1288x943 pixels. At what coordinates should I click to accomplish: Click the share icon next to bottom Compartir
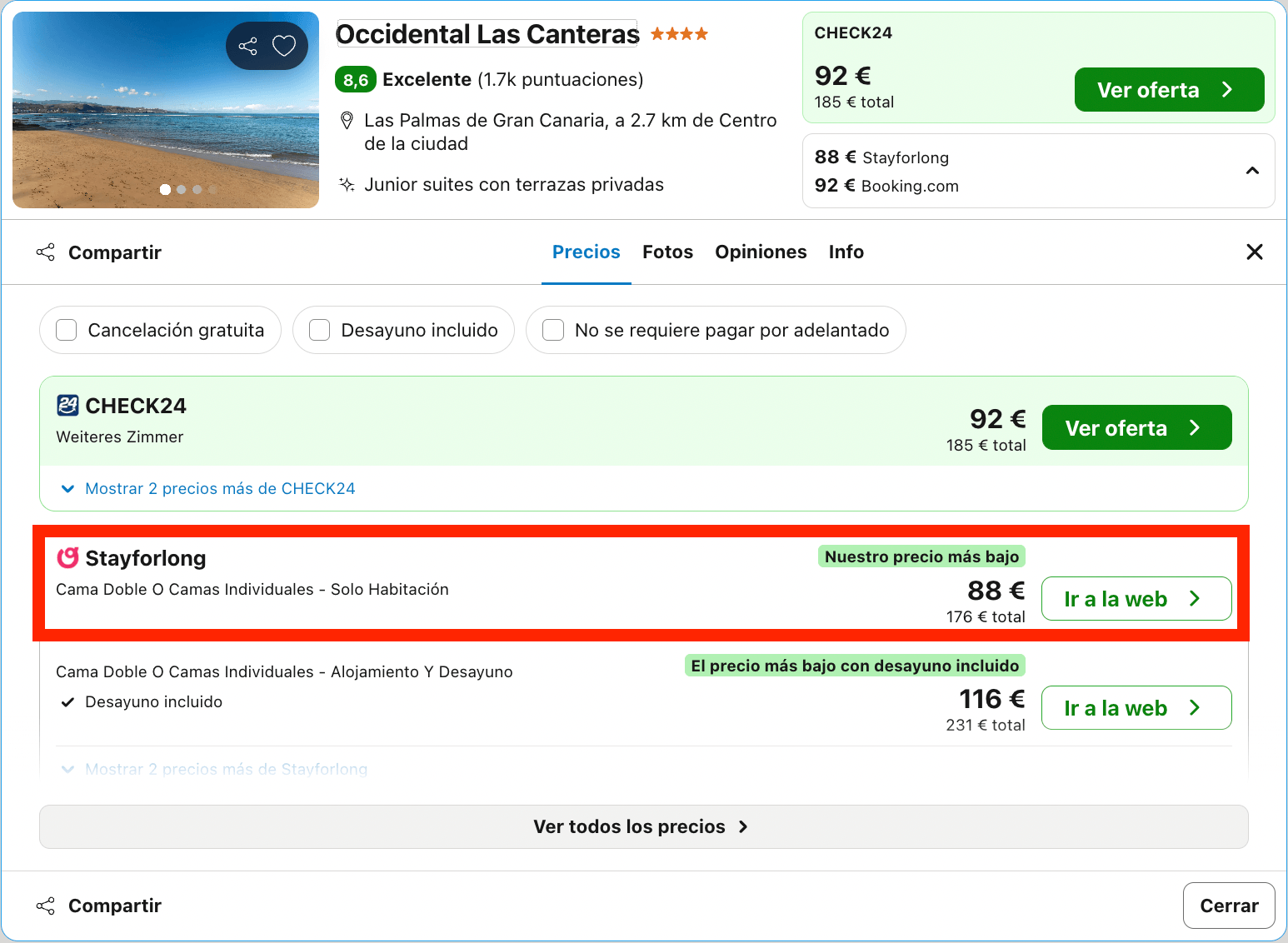[x=46, y=906]
